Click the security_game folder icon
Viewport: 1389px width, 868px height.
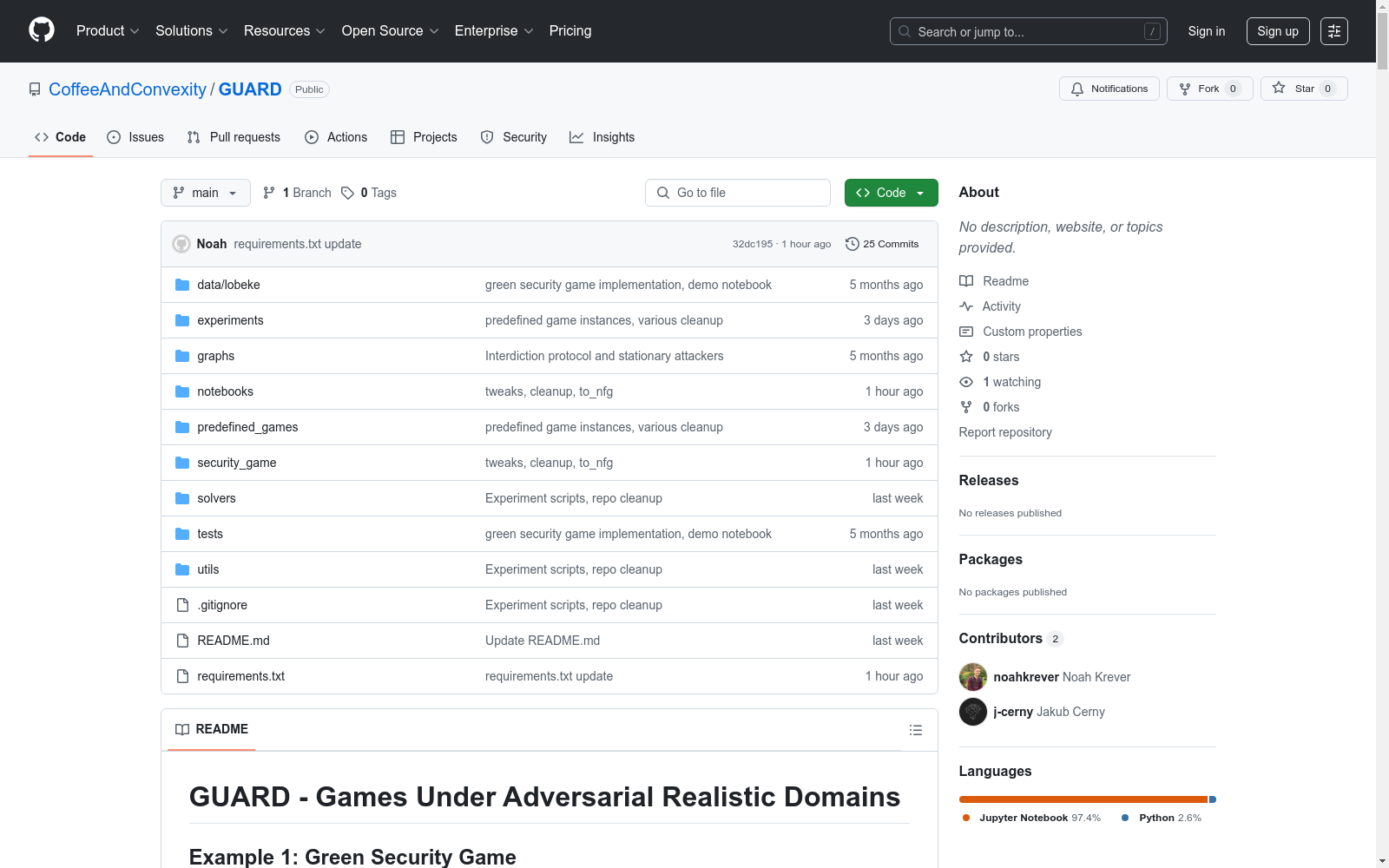click(x=182, y=463)
